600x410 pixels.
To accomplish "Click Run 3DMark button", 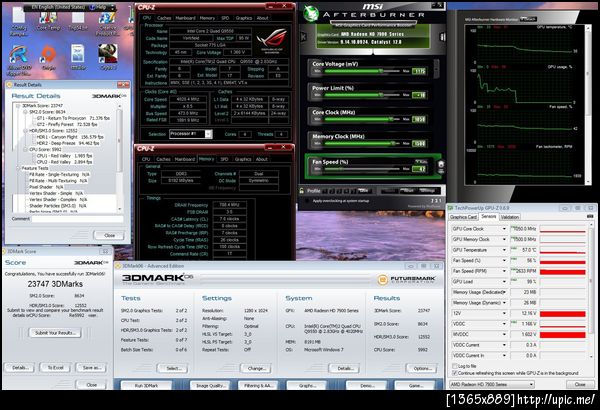I will pos(146,385).
